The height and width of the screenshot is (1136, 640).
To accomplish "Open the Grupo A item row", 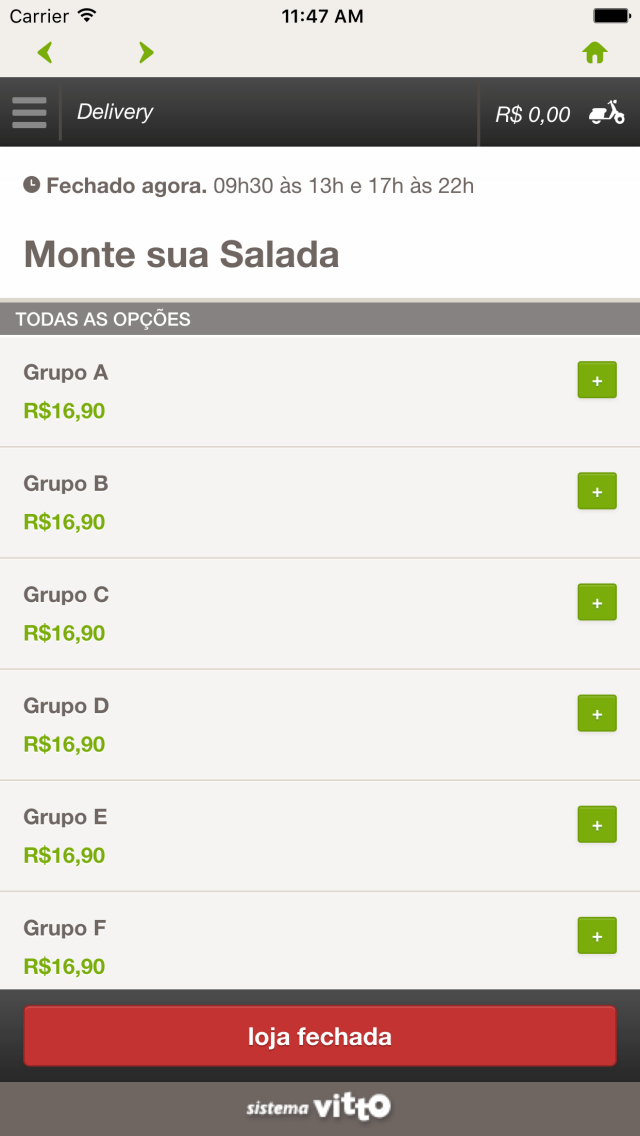I will click(320, 391).
